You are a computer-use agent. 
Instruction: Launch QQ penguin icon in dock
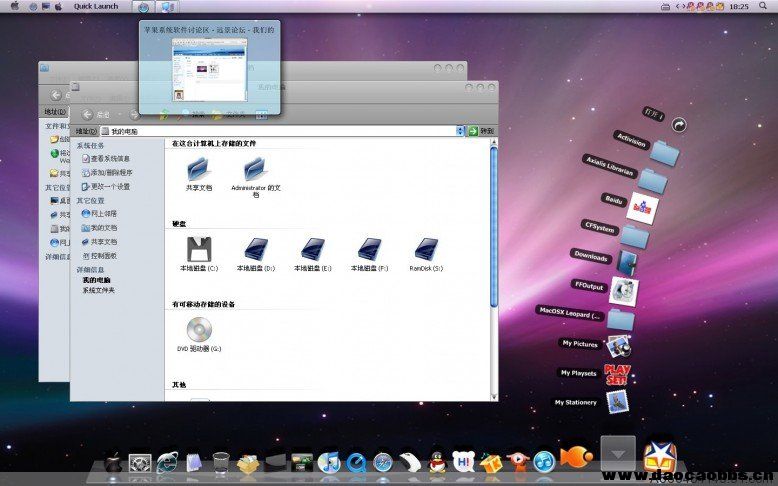pos(436,462)
